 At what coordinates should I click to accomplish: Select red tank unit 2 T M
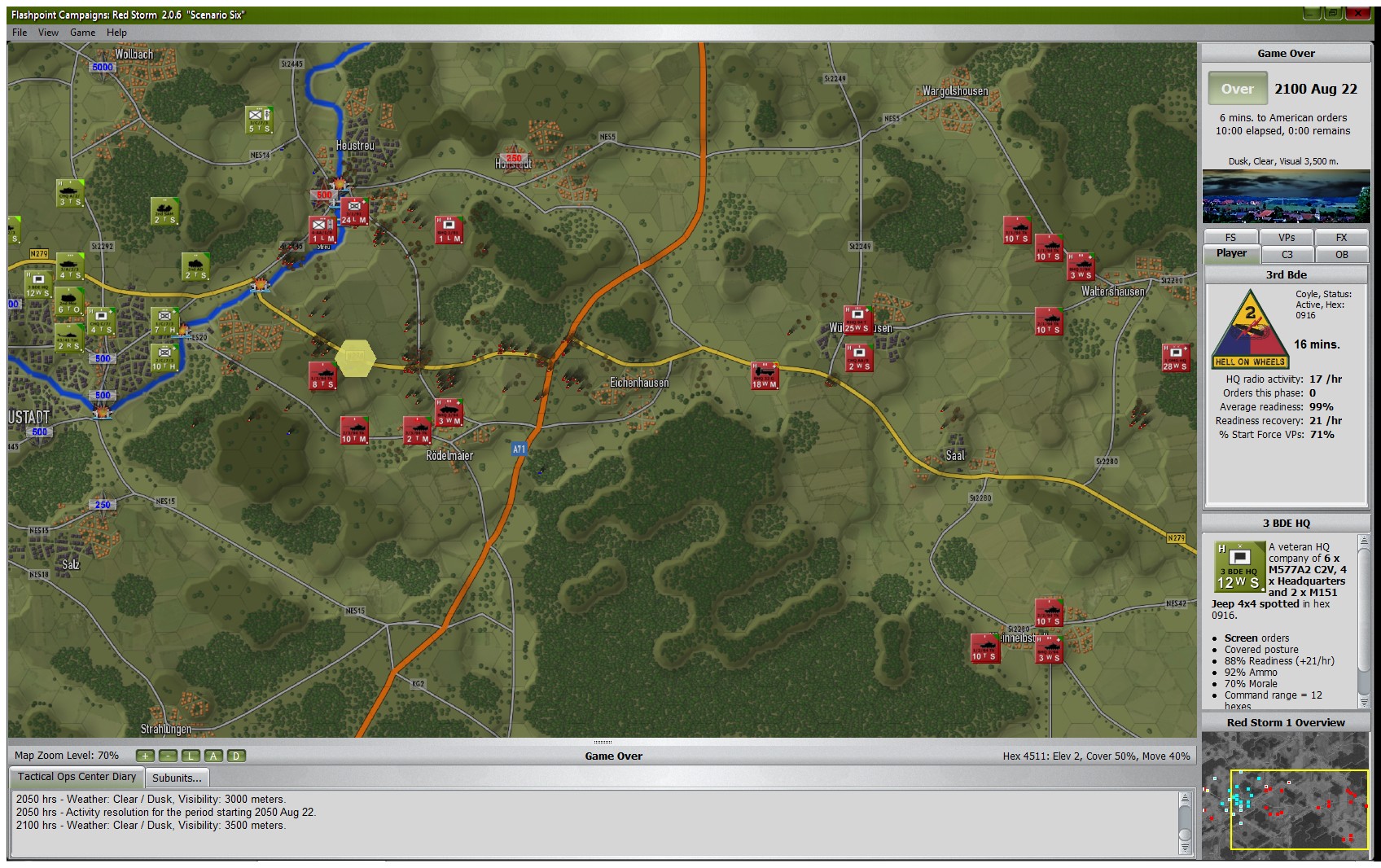coord(418,430)
